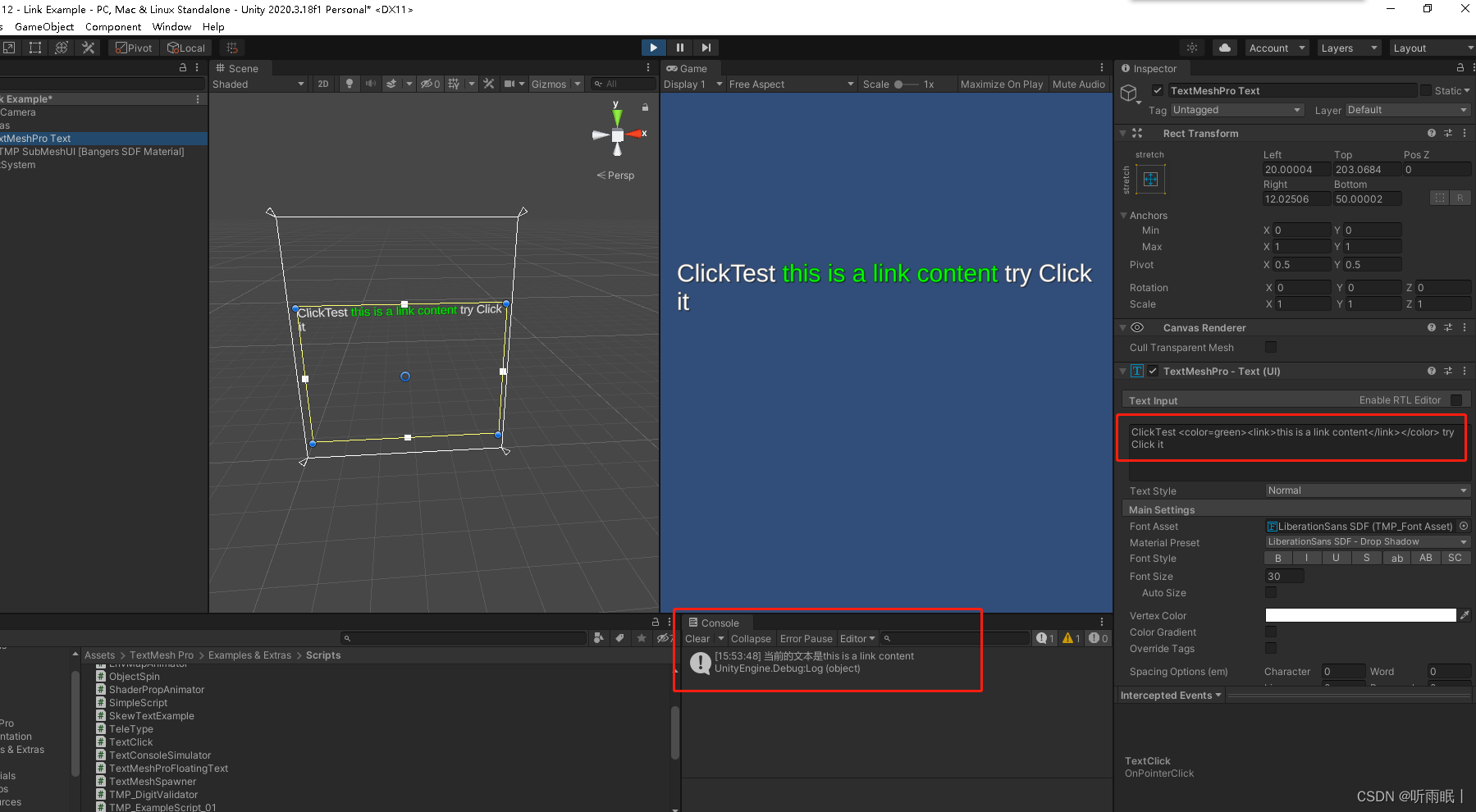This screenshot has height=812, width=1476.
Task: Toggle Mute Audio in Game view
Action: (x=1079, y=84)
